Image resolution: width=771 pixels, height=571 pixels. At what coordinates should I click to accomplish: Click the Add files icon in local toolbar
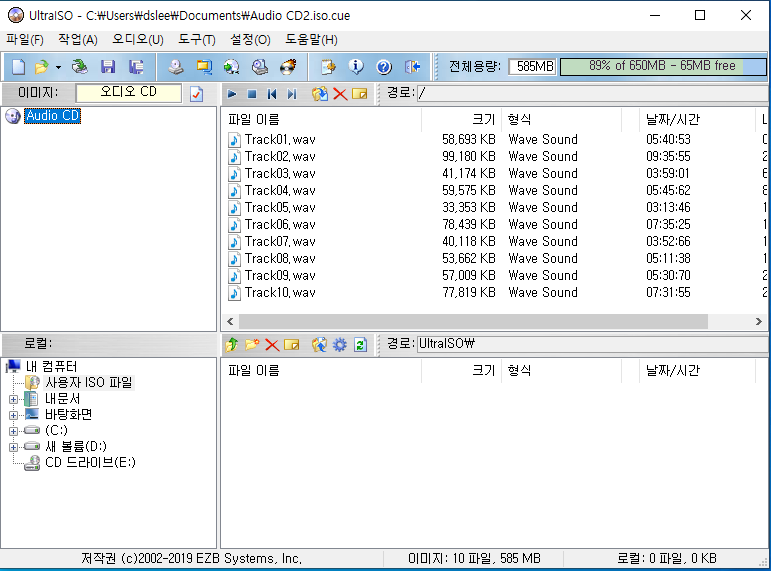pyautogui.click(x=319, y=344)
